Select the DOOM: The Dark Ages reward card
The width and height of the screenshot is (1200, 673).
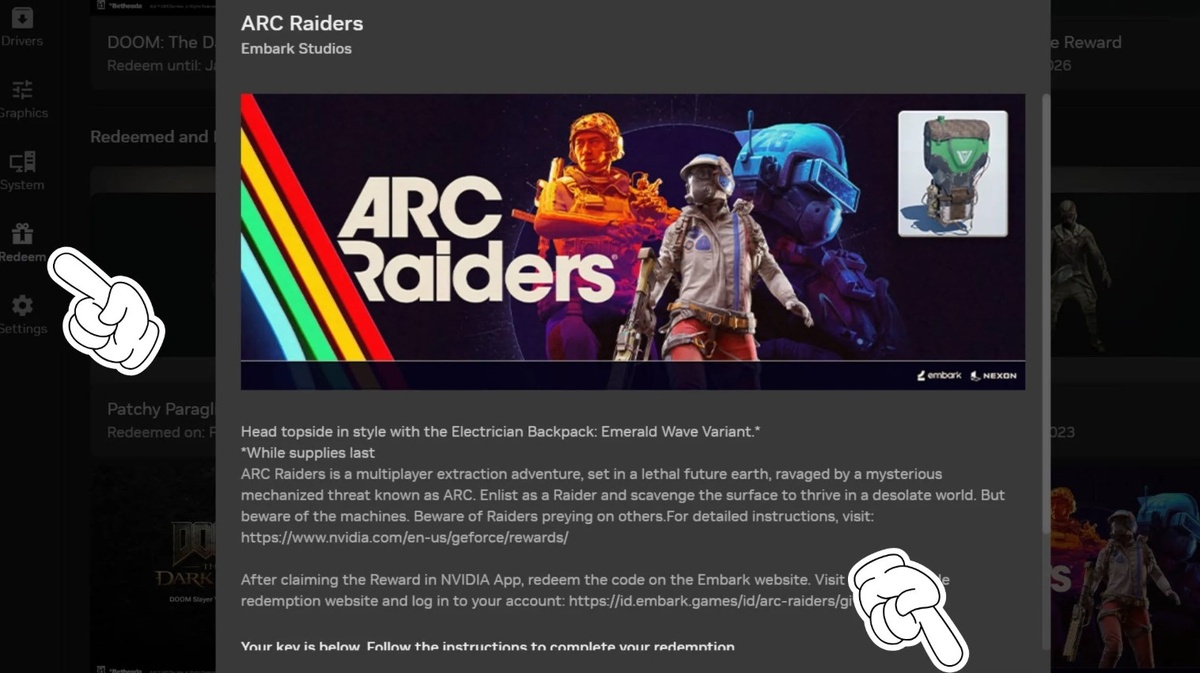pyautogui.click(x=152, y=52)
